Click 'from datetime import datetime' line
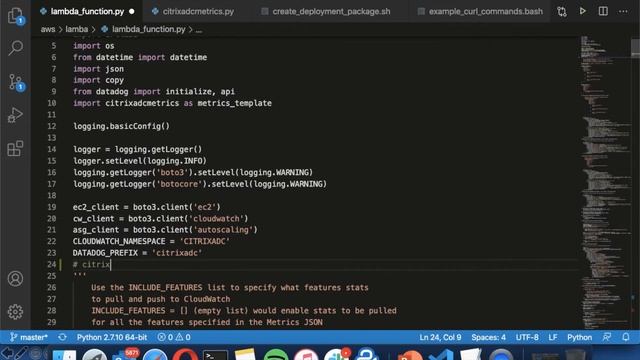Image resolution: width=640 pixels, height=360 pixels. pos(140,57)
